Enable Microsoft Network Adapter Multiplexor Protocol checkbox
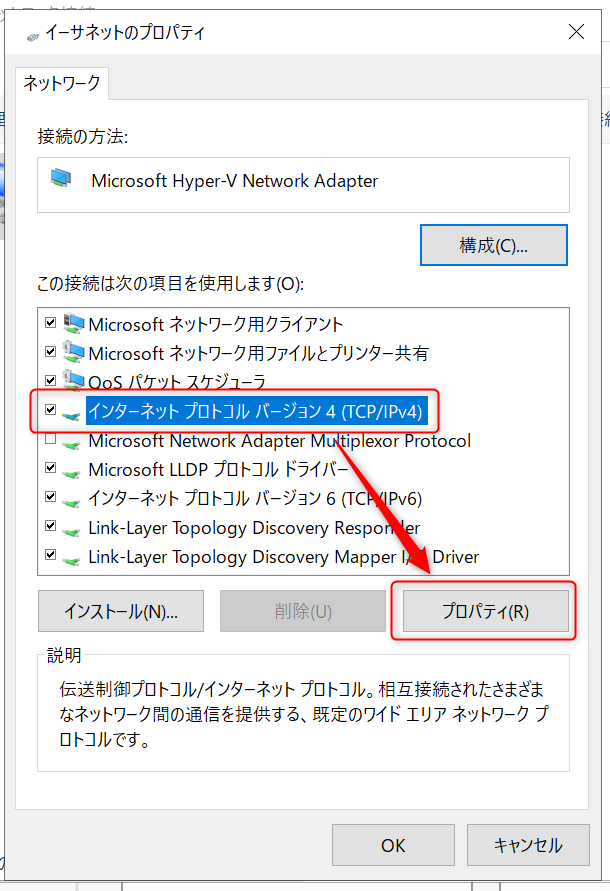Viewport: 610px width, 891px height. (x=50, y=440)
